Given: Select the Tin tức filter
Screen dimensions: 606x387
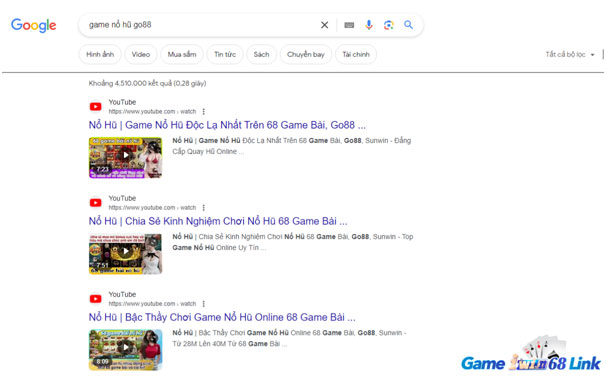Looking at the screenshot, I should coord(225,55).
